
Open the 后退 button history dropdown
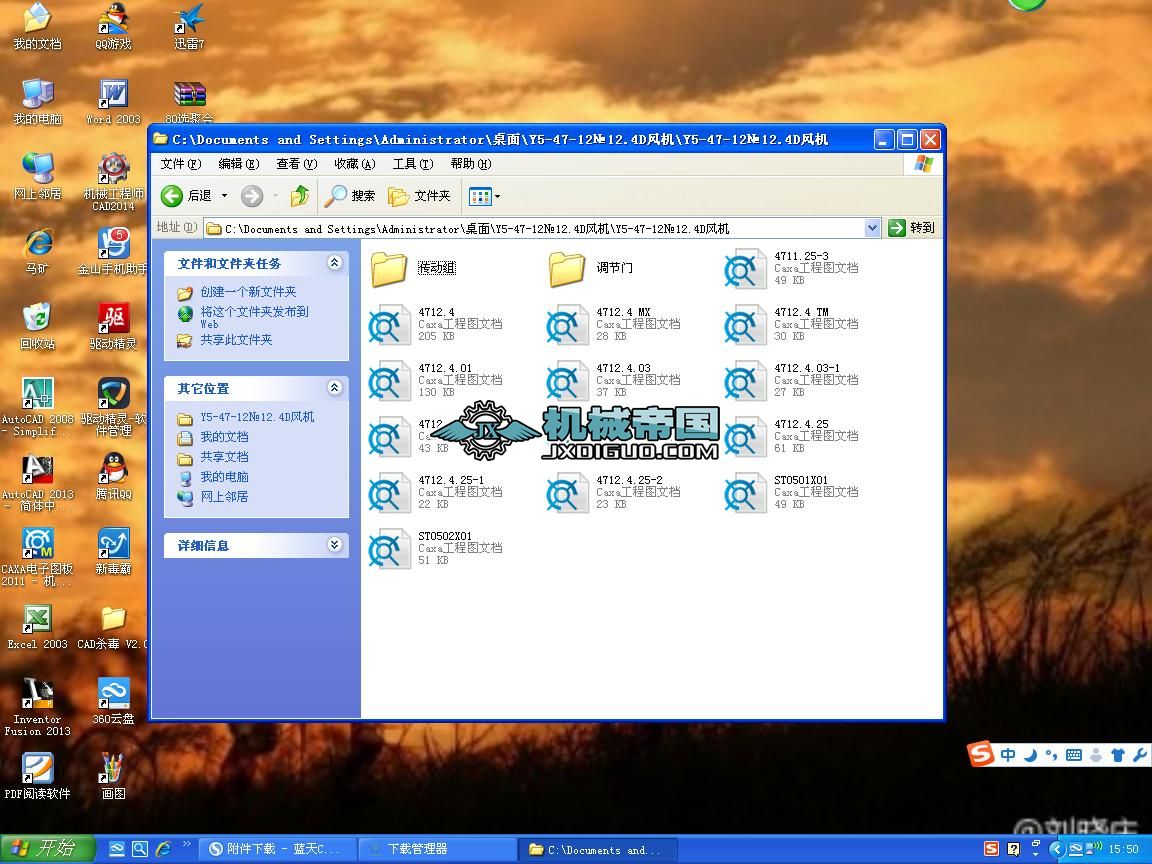(224, 196)
